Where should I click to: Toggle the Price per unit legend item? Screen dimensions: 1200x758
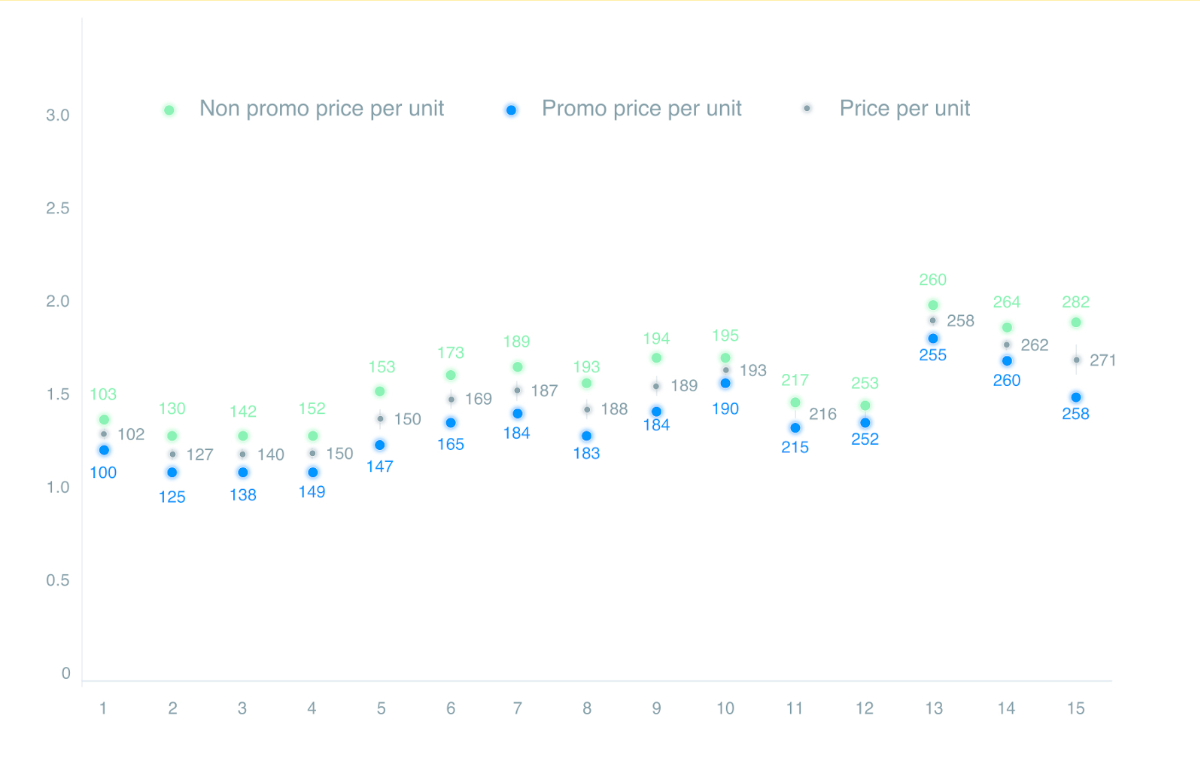pyautogui.click(x=887, y=109)
